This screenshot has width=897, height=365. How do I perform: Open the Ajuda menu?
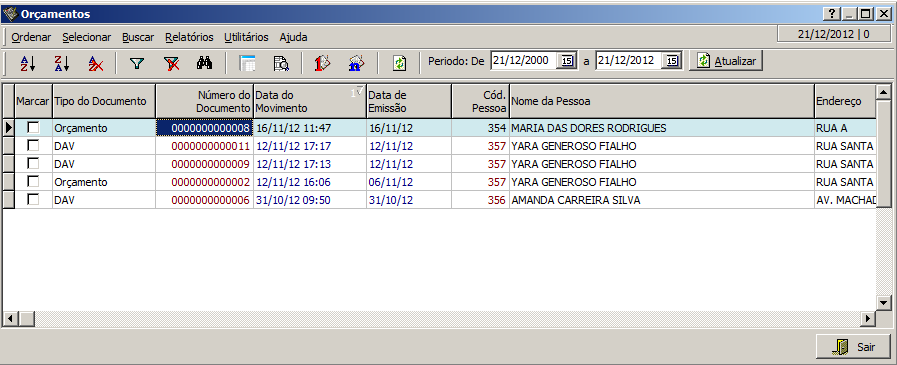293,37
